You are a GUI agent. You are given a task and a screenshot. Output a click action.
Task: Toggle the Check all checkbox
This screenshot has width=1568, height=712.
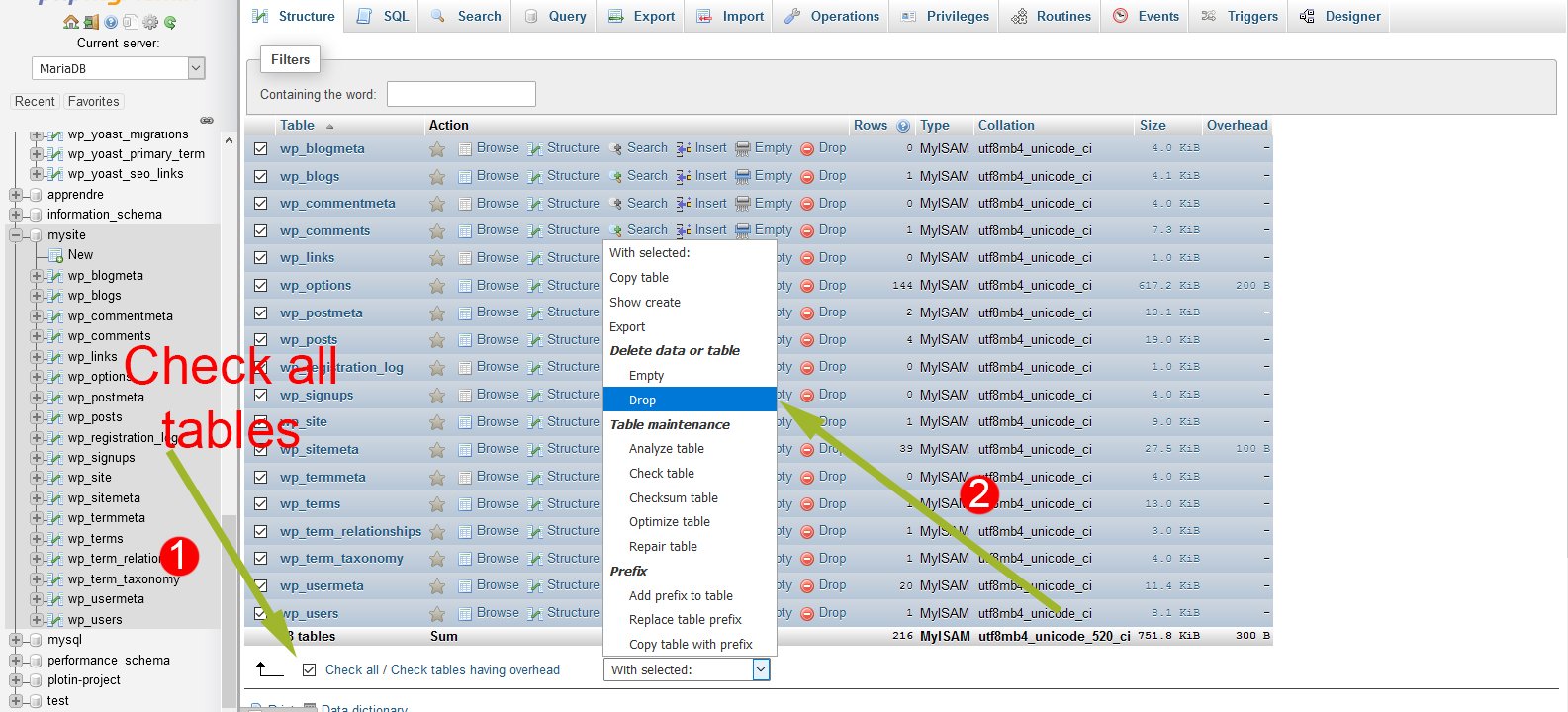(310, 669)
